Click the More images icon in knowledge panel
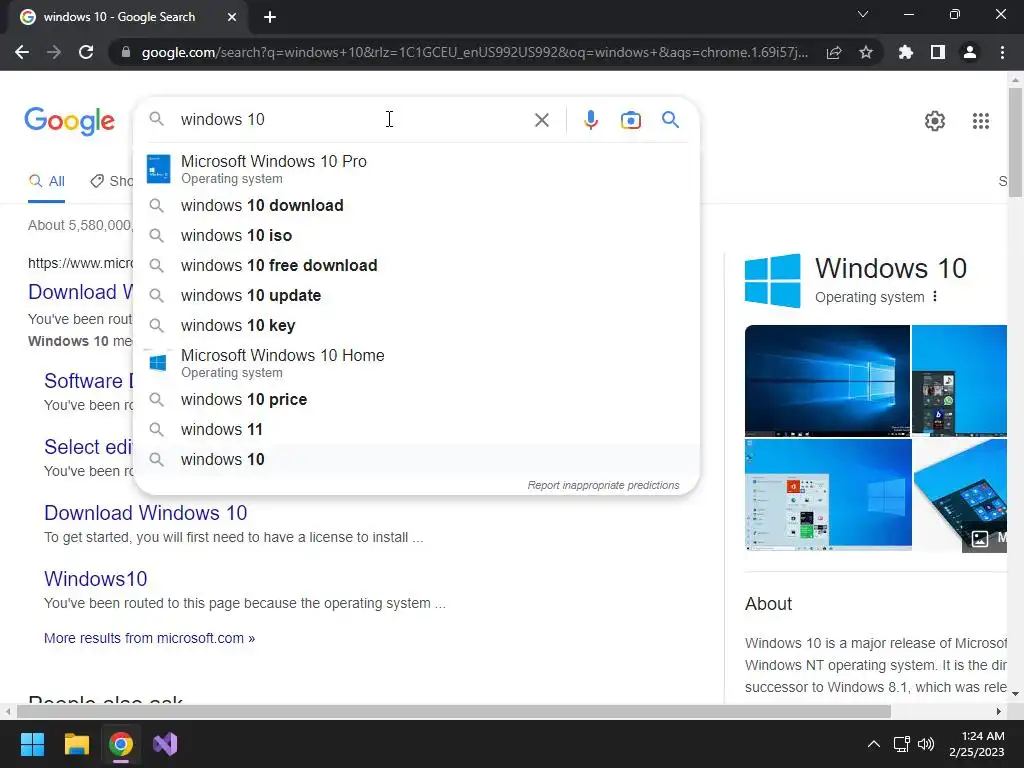 (x=980, y=539)
